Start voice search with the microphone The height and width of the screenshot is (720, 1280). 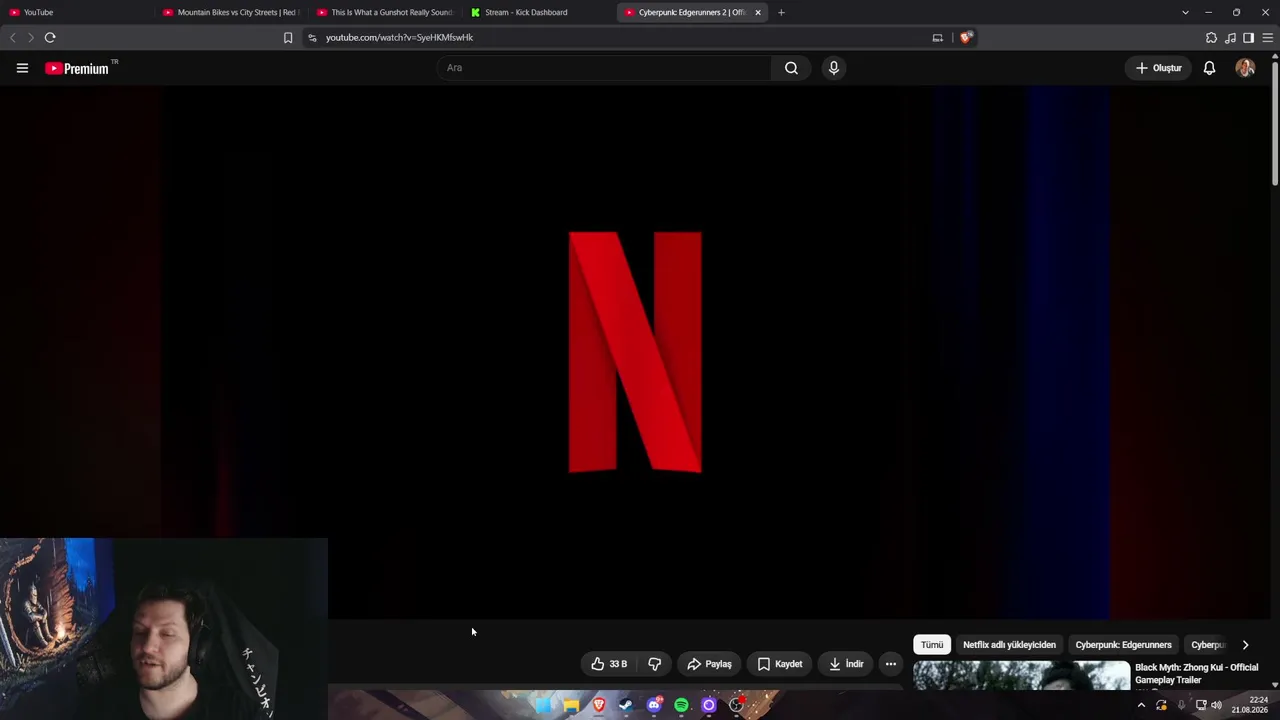tap(834, 68)
